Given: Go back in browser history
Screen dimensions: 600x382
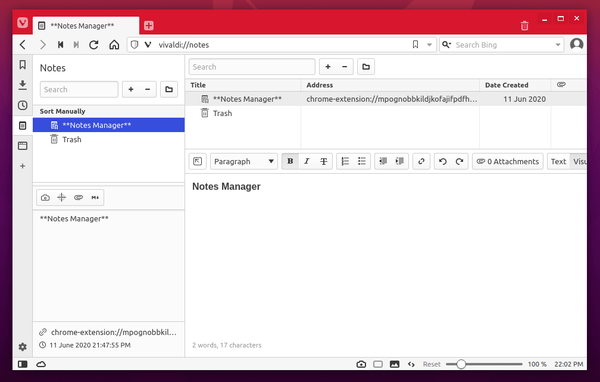Looking at the screenshot, I should click(23, 45).
